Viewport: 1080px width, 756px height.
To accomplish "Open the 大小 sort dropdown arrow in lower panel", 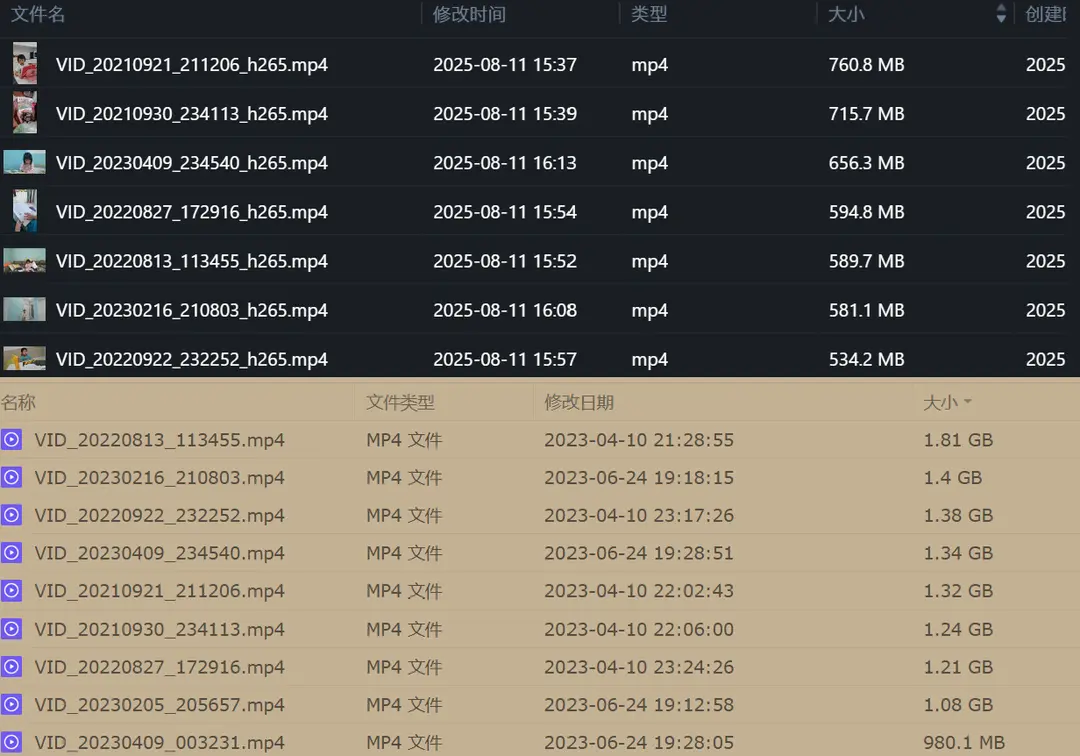I will pos(967,403).
